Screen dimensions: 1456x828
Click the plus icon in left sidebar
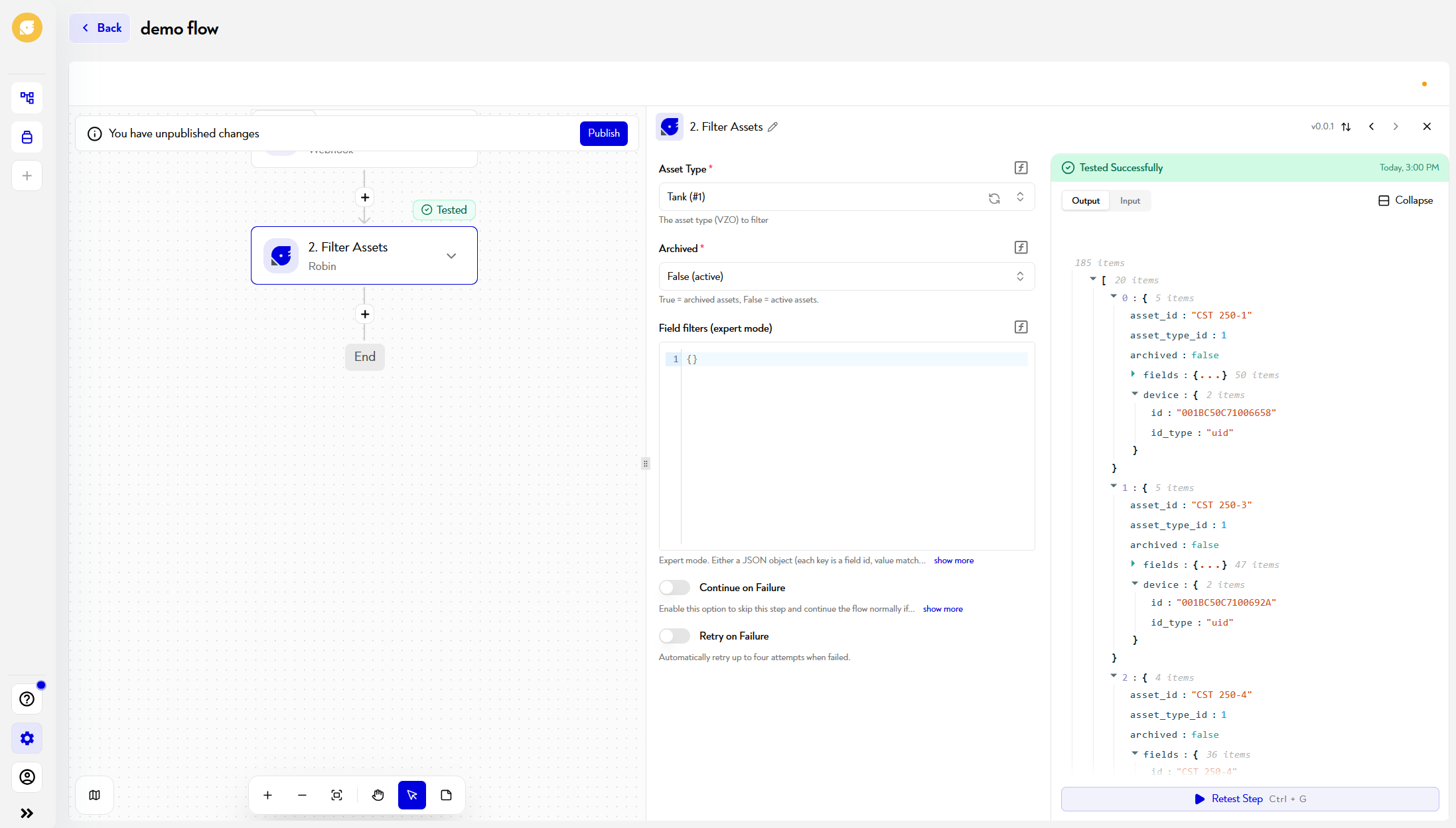[27, 176]
